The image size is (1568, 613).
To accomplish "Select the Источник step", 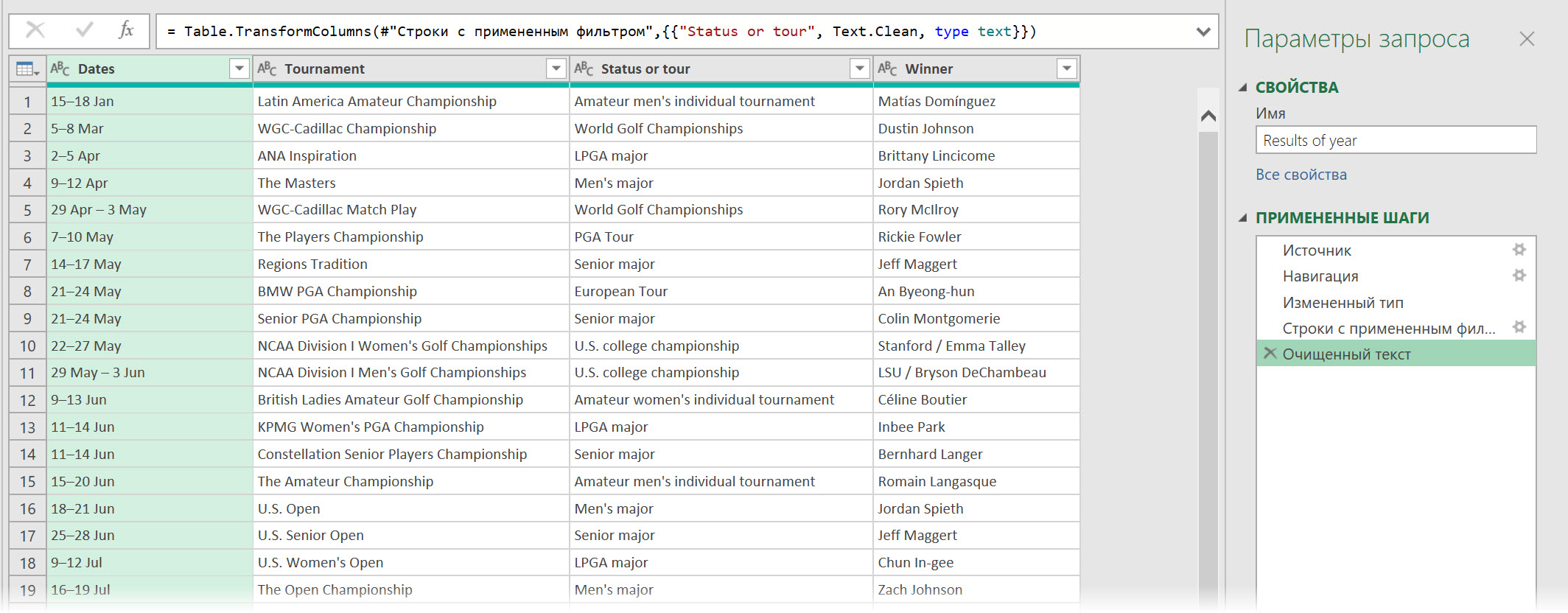I will (x=1396, y=250).
